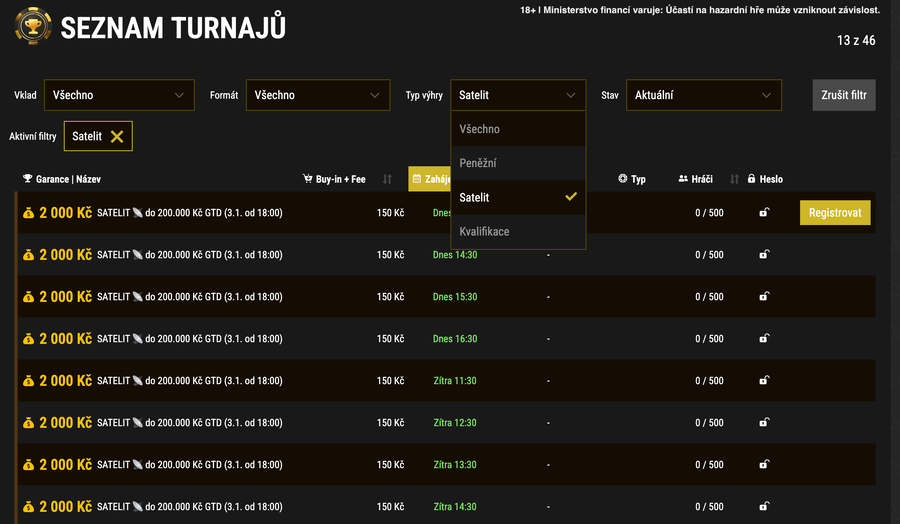Open the Vklad dropdown
Image resolution: width=900 pixels, height=524 pixels.
click(x=119, y=95)
